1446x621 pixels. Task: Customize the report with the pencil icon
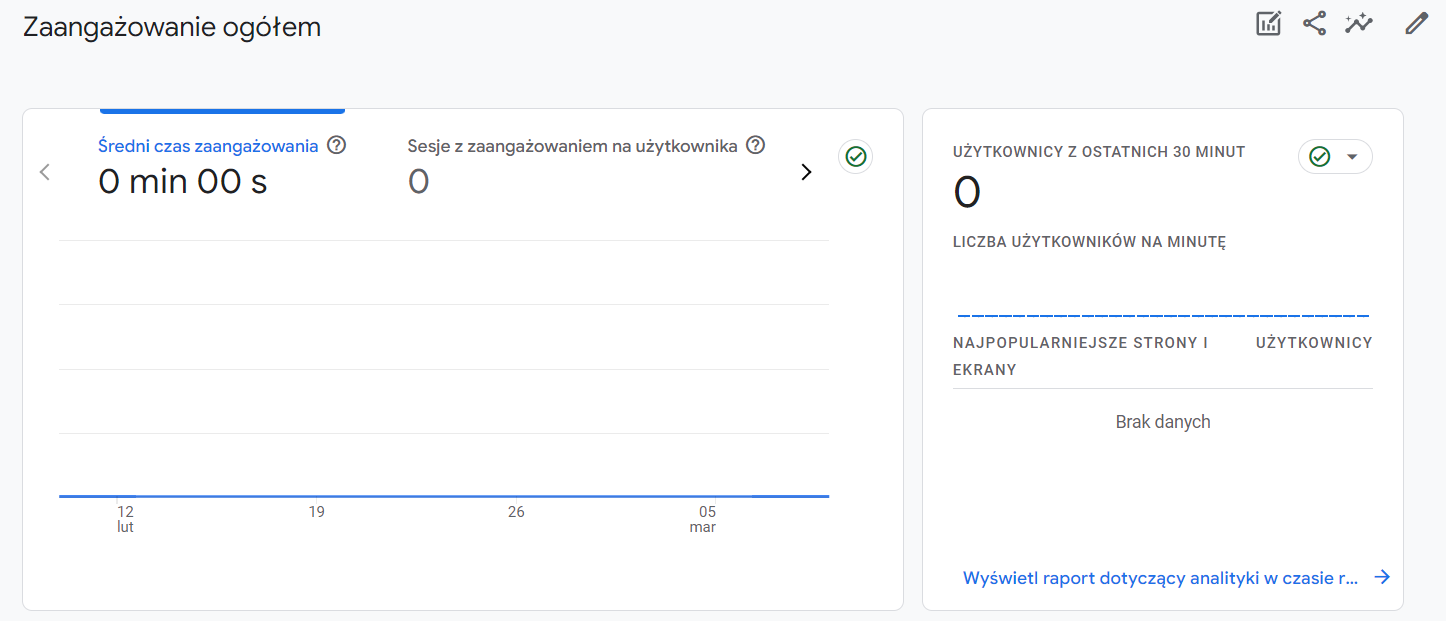[x=1416, y=22]
